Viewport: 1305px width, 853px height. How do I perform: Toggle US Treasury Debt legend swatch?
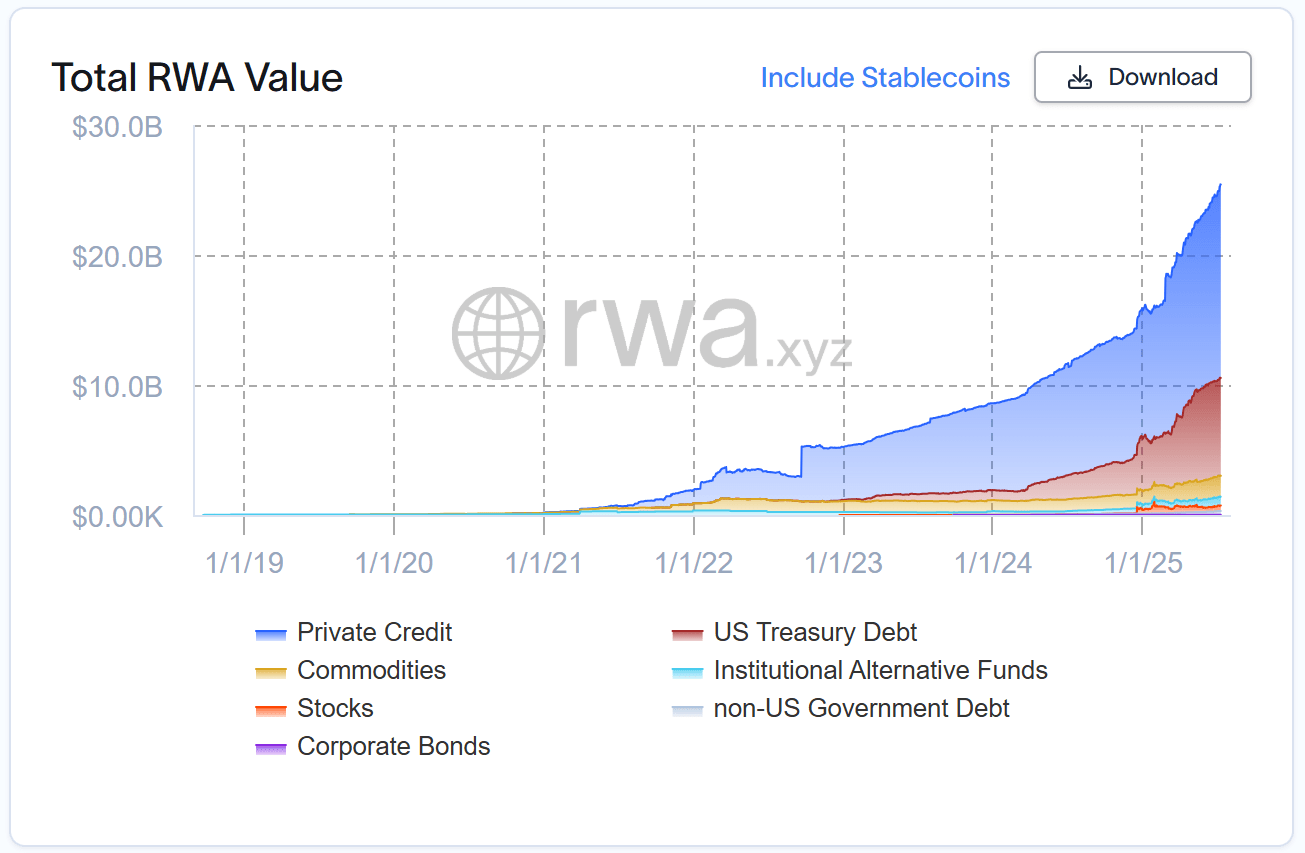[688, 633]
